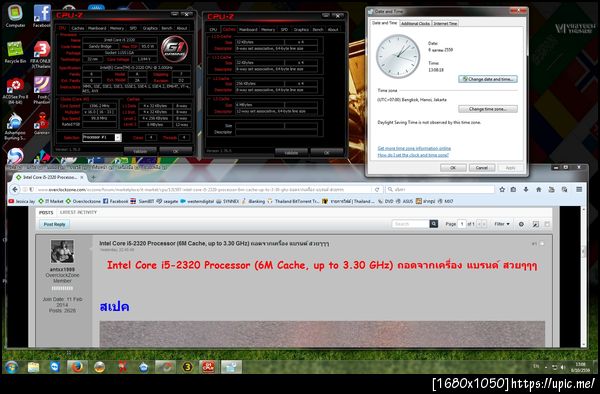Click Change time zone button
The height and width of the screenshot is (394, 600).
point(488,109)
